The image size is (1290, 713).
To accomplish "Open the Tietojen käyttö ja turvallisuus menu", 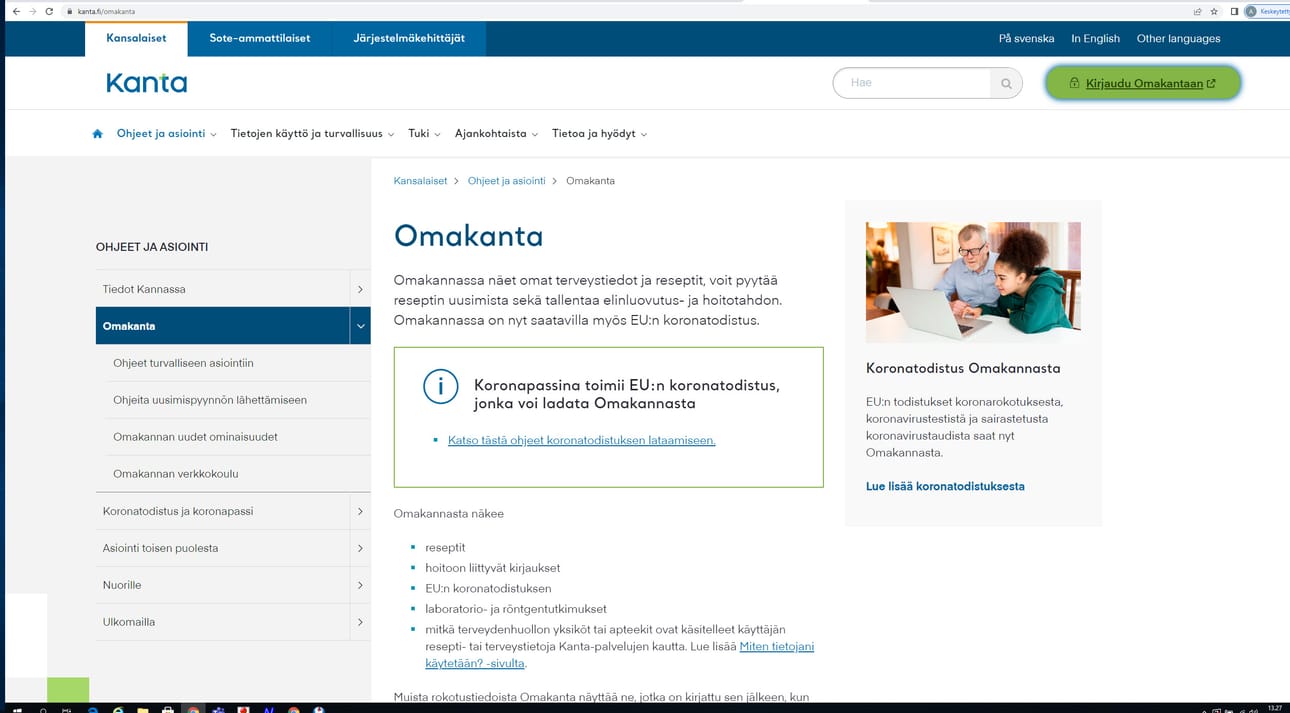I will coord(312,134).
